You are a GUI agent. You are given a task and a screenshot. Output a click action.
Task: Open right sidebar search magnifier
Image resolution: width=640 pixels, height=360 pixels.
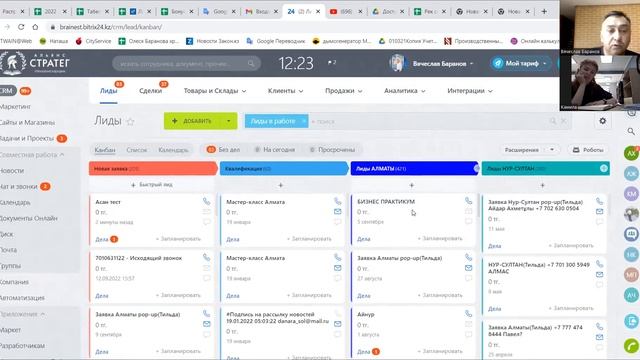631,131
